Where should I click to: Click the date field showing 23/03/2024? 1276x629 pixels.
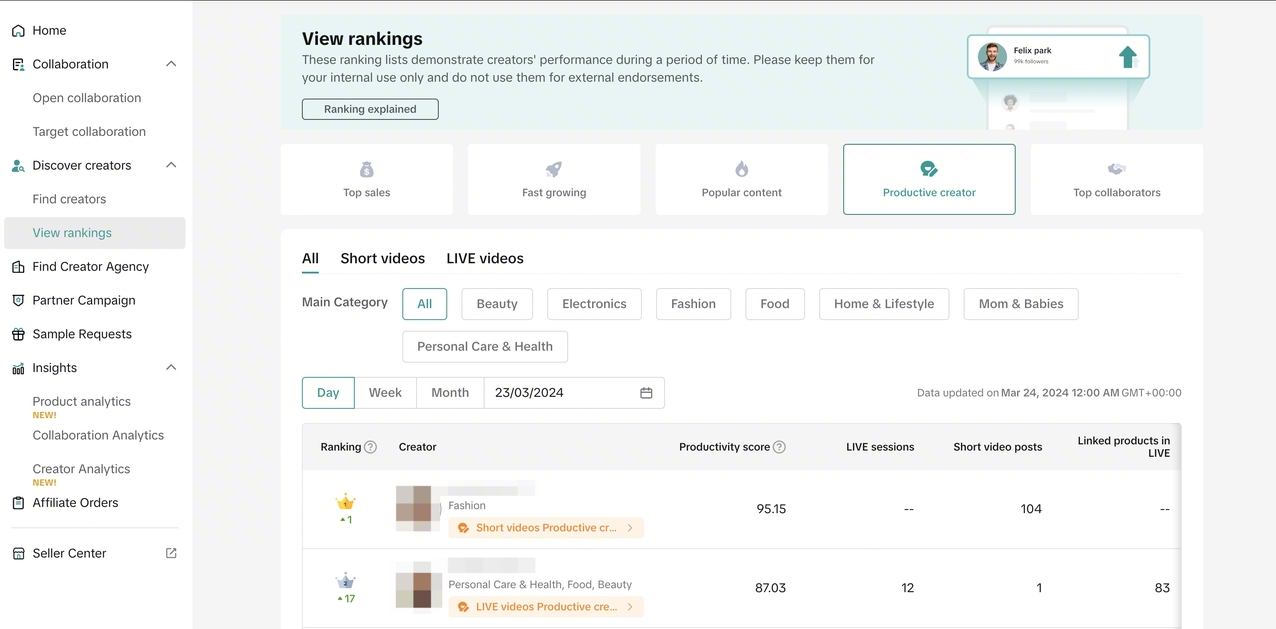(x=560, y=393)
